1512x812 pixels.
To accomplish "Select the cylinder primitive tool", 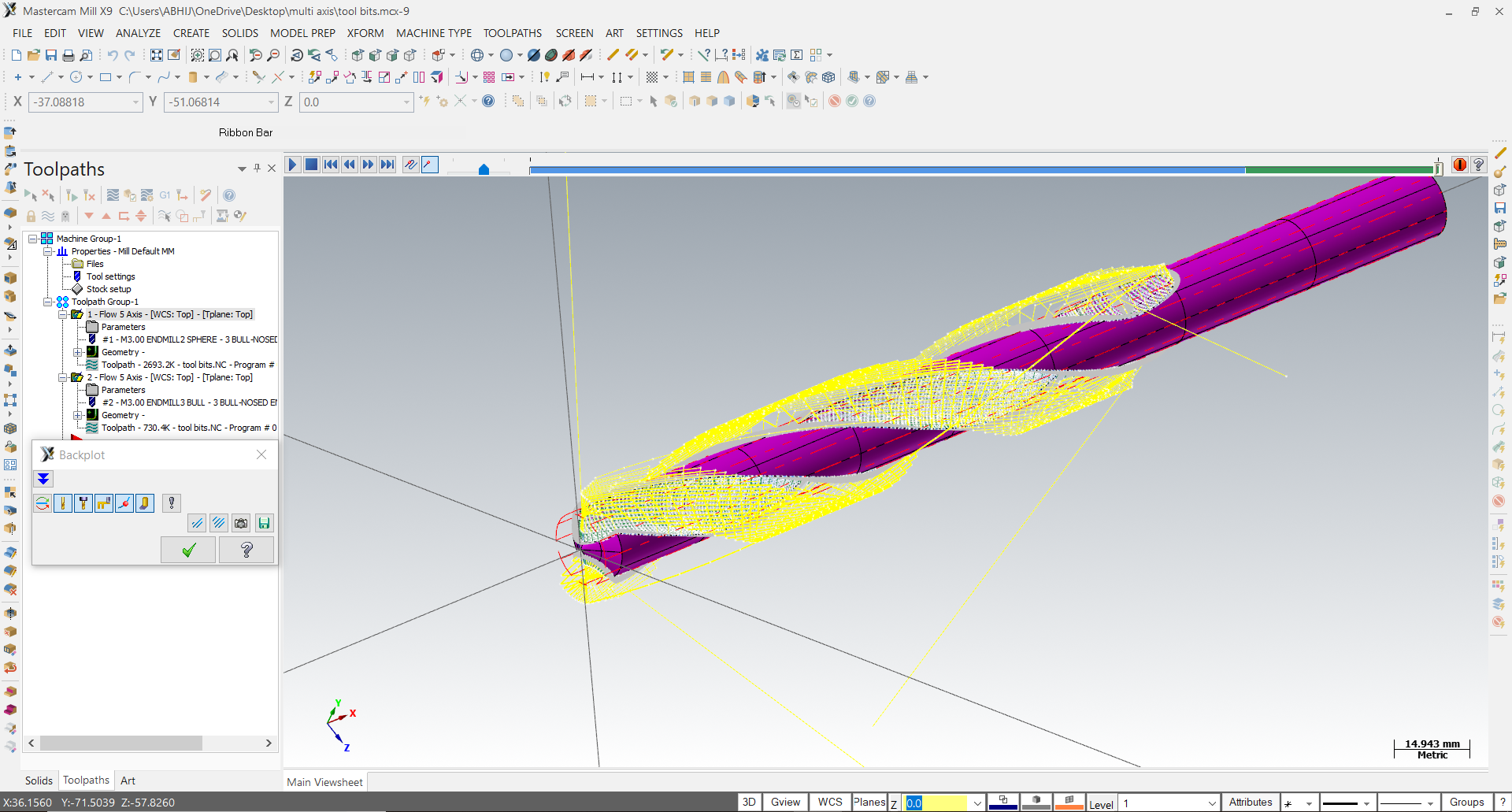I will pyautogui.click(x=193, y=77).
